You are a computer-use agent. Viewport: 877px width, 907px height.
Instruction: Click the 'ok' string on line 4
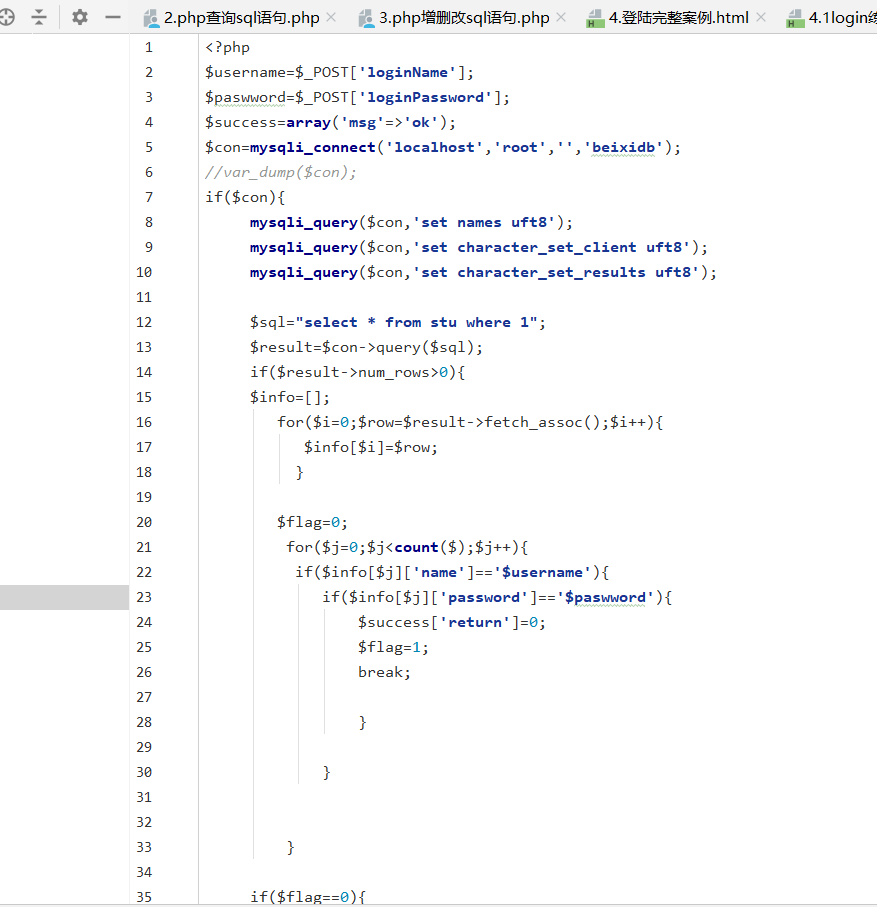[x=421, y=123]
